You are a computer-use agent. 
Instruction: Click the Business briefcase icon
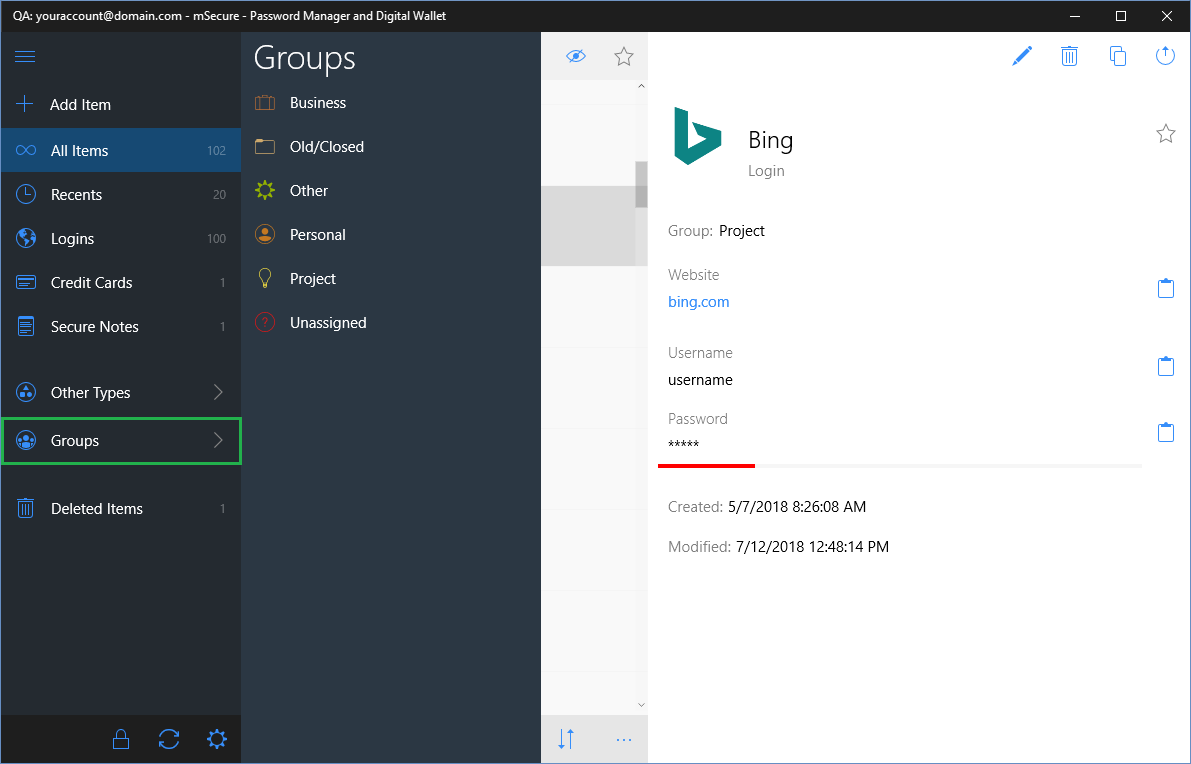tap(265, 103)
